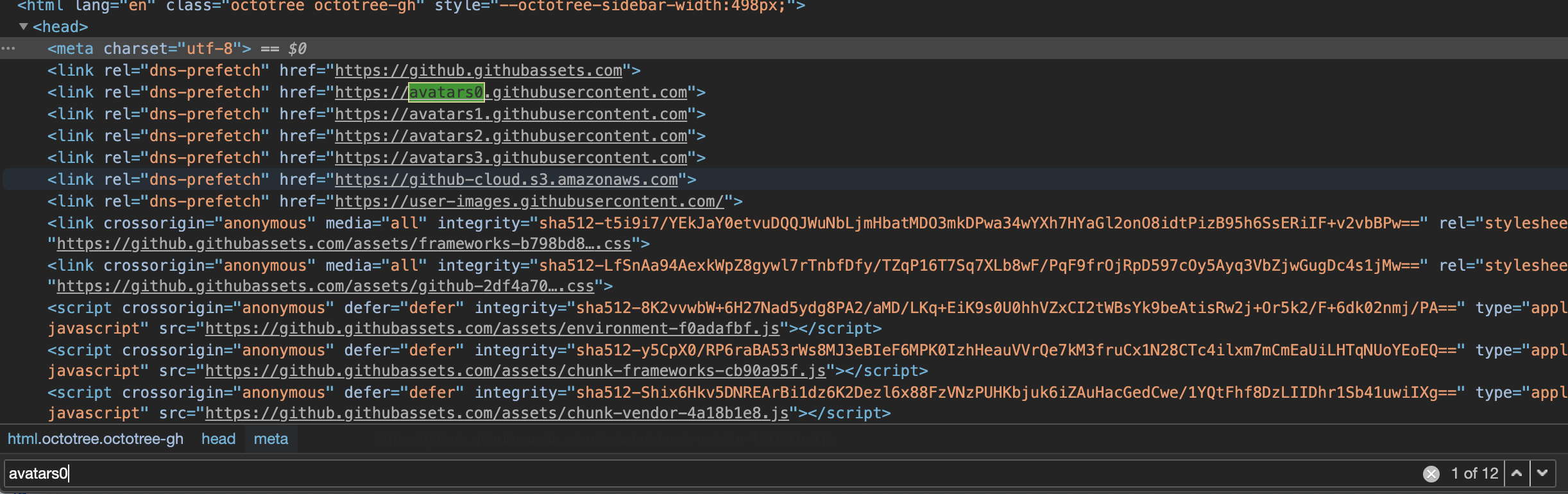Open the user-images.githubusercontent.com link

[529, 201]
